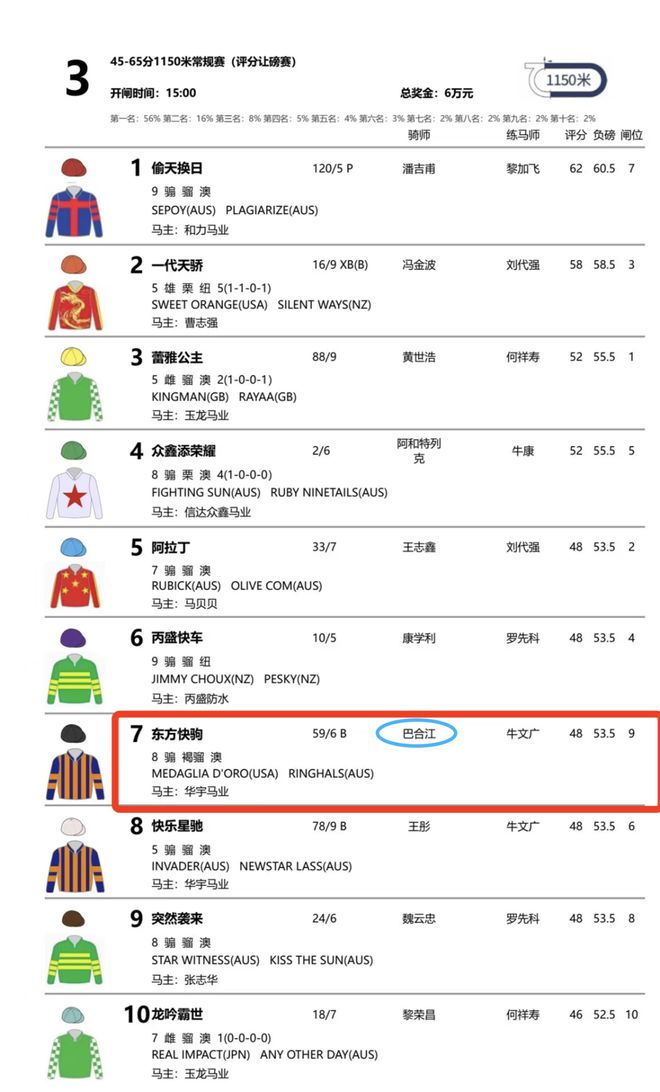Viewport: 660px width, 1092px height.
Task: Select the 负磅 column header
Action: [x=604, y=135]
